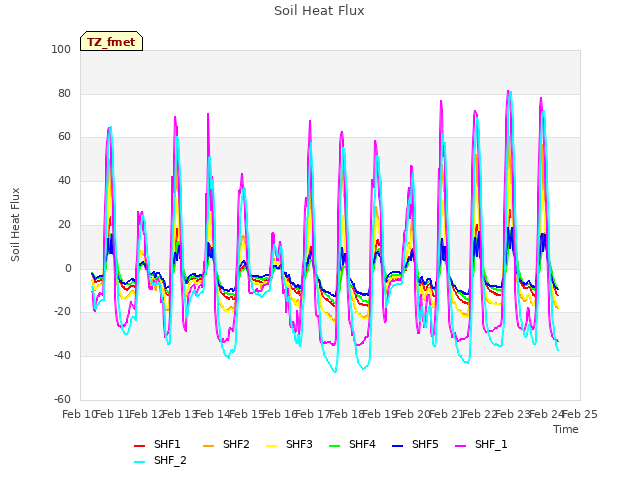Click the Feb 13 x-axis label

pos(180,414)
